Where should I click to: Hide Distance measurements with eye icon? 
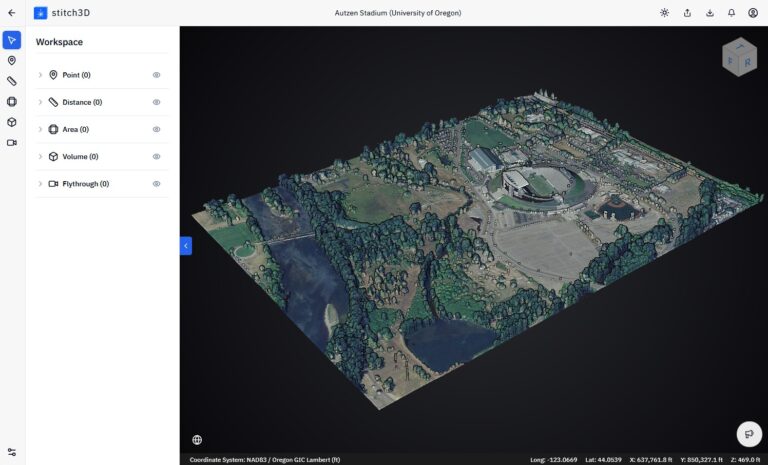pos(157,102)
